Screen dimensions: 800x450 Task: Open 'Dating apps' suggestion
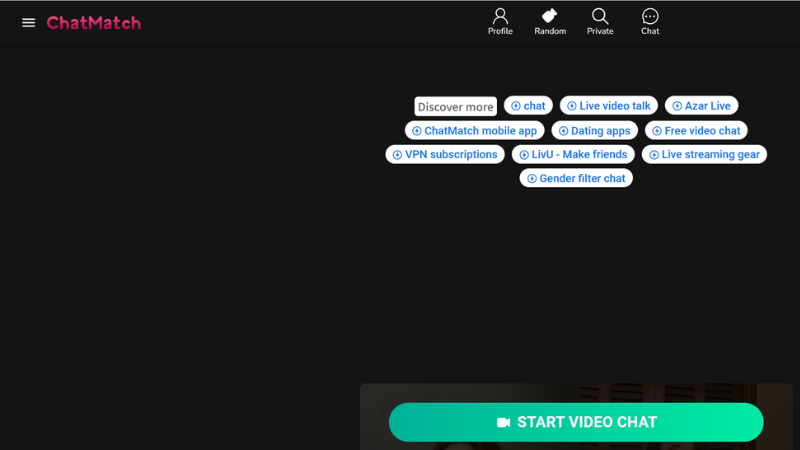click(x=594, y=131)
